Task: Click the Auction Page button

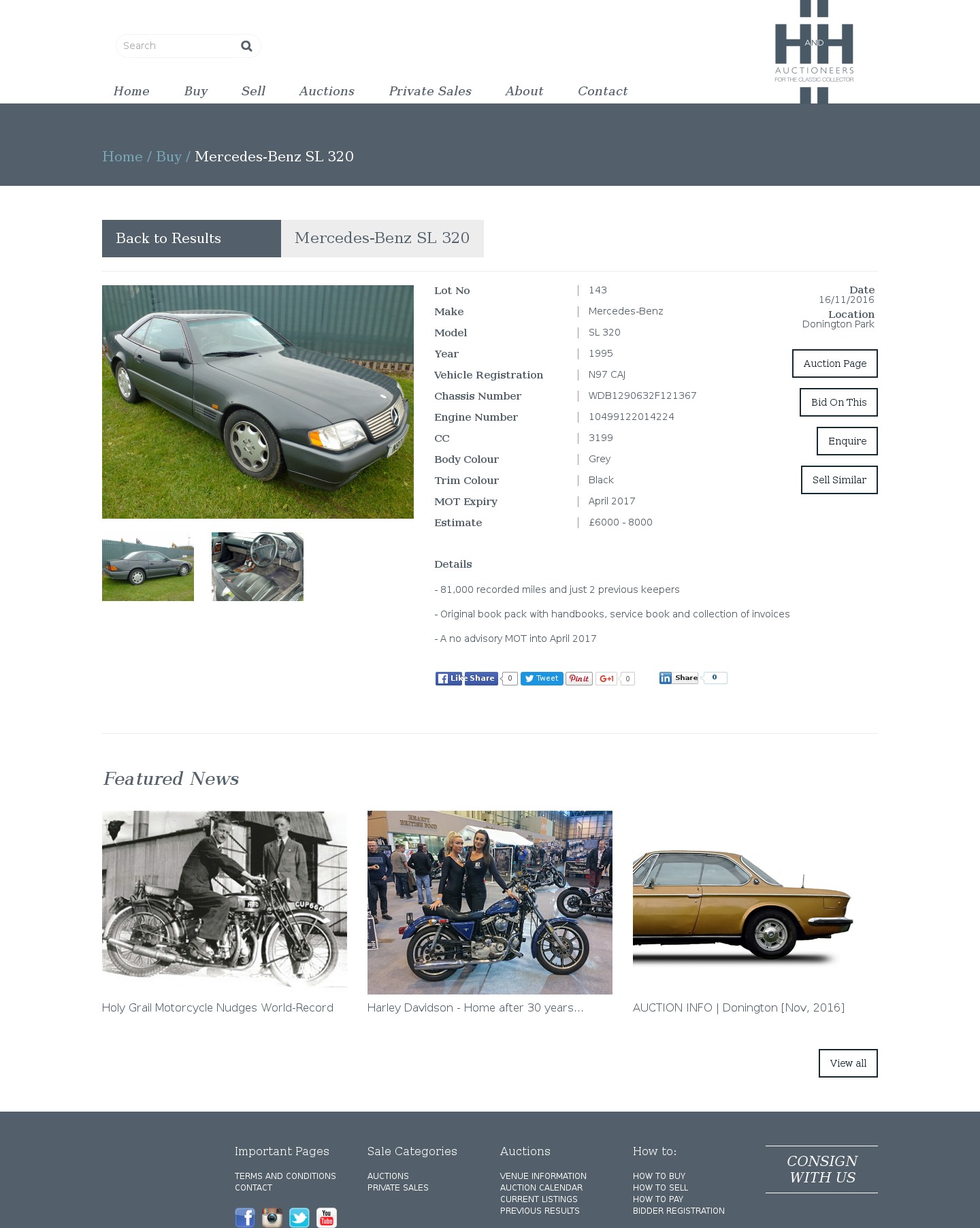Action: click(835, 363)
